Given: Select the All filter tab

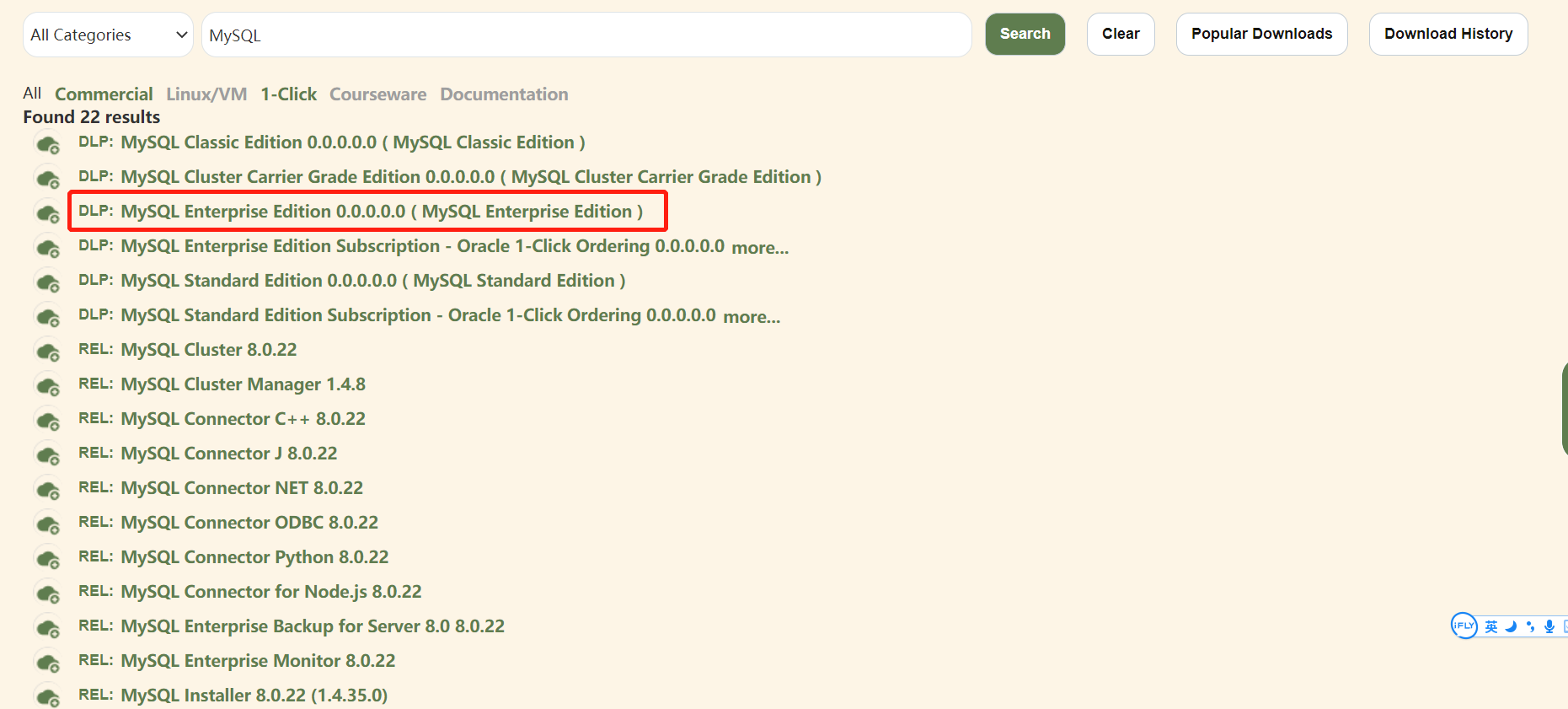Looking at the screenshot, I should [32, 94].
